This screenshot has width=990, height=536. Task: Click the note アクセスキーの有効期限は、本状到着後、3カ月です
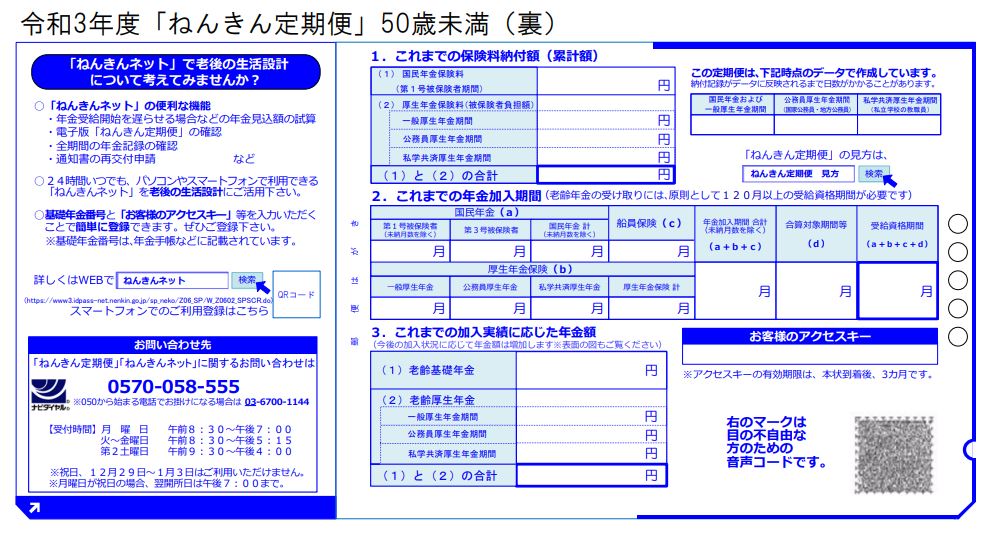(x=808, y=374)
